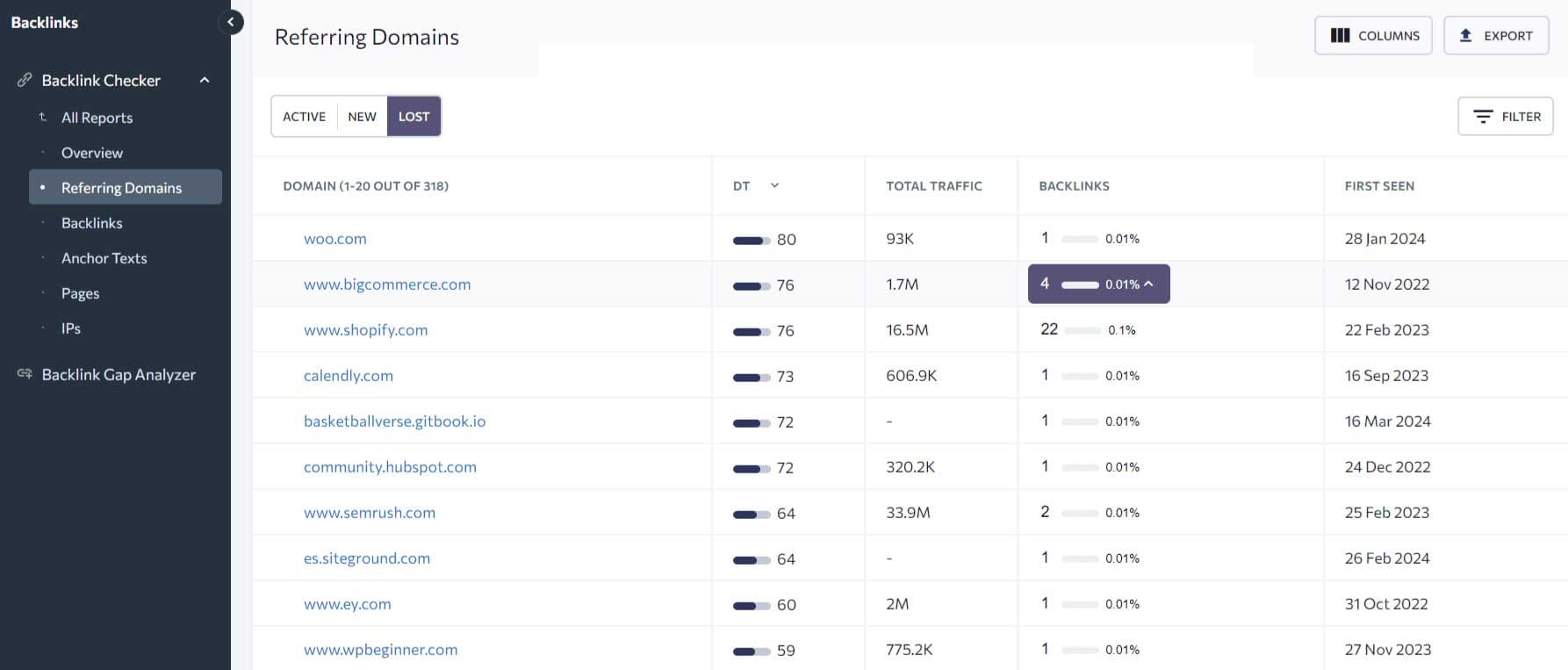Toggle DT column sort arrow
The width and height of the screenshot is (1568, 670).
tap(774, 185)
